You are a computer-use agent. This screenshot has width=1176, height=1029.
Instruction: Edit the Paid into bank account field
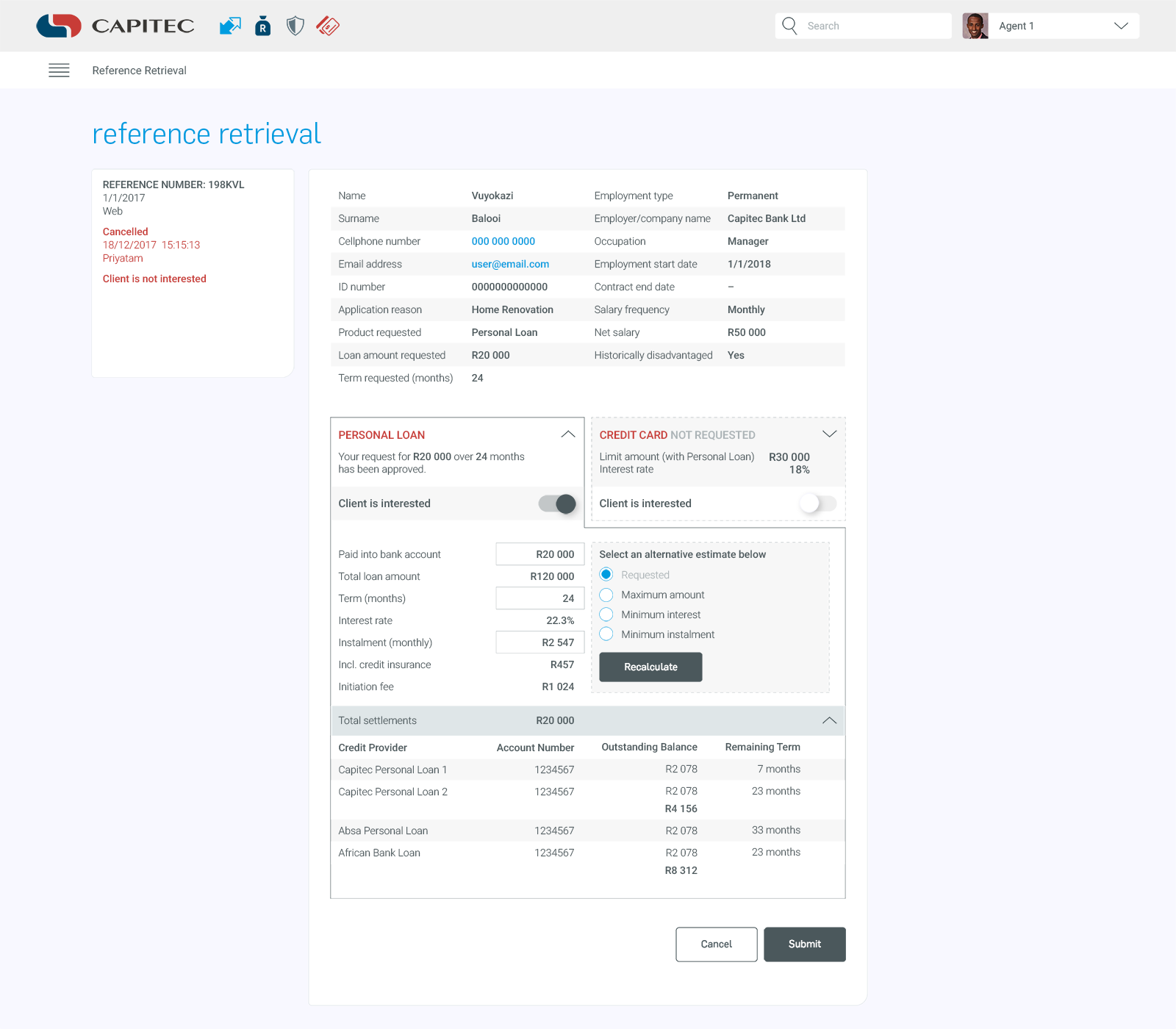coord(540,554)
